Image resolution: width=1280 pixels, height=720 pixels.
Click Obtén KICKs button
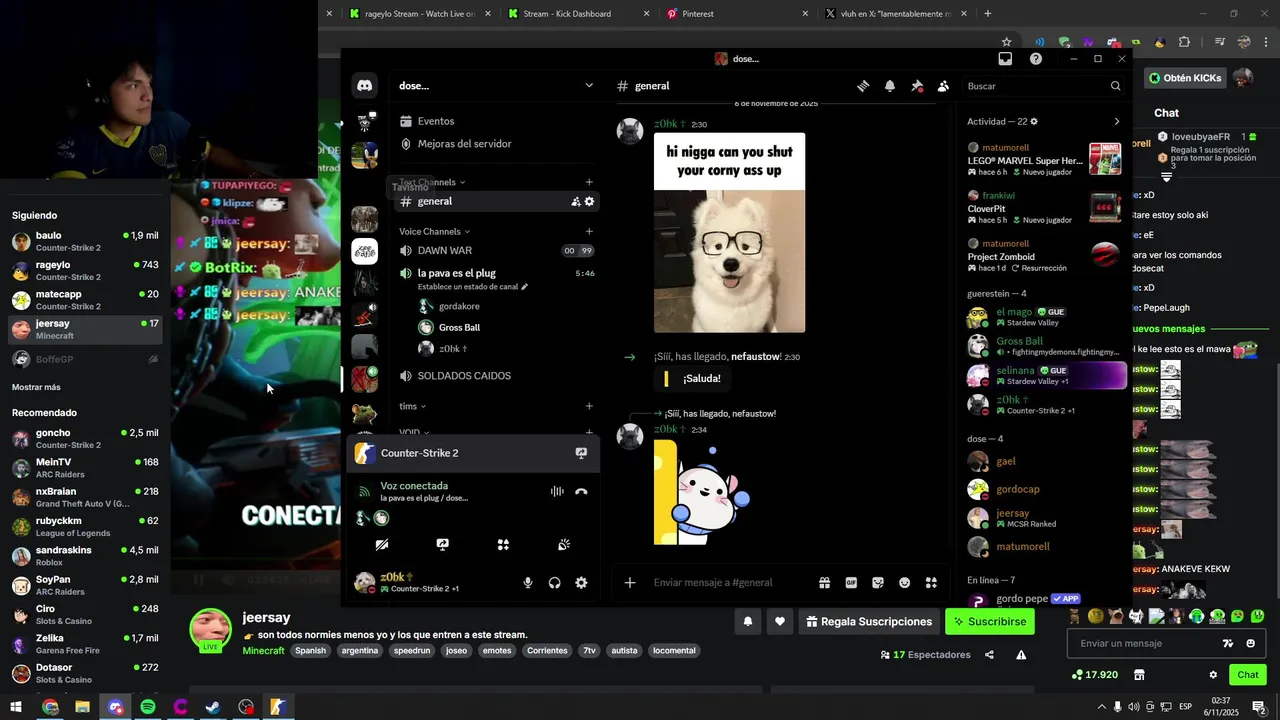1186,78
